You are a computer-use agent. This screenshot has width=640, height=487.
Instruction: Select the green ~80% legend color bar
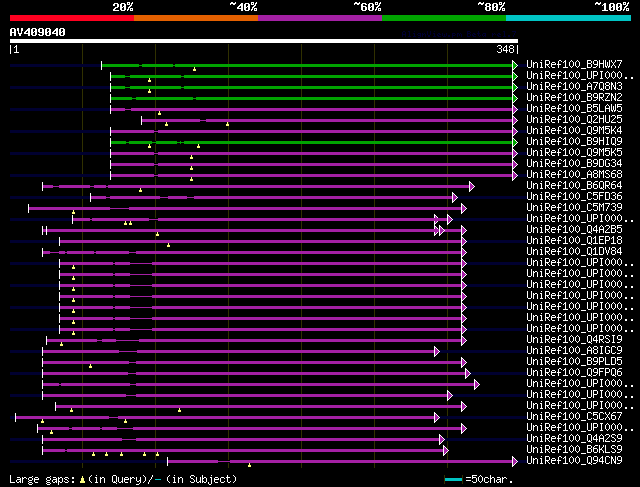pyautogui.click(x=444, y=18)
